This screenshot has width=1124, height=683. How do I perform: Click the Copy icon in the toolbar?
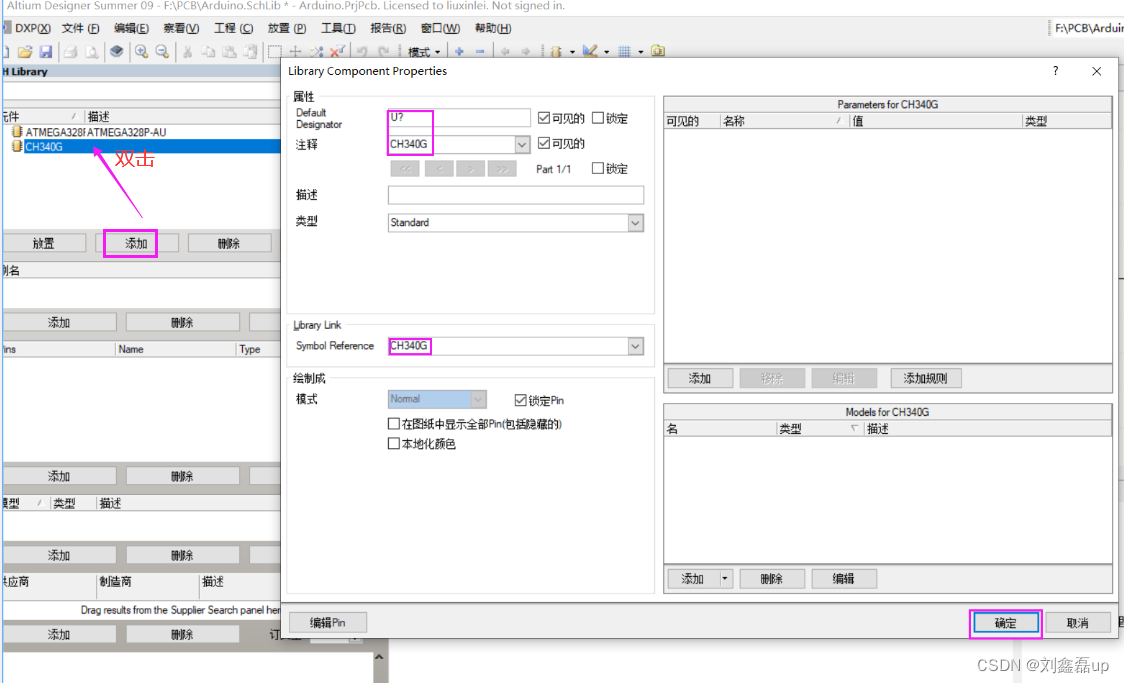(x=208, y=52)
